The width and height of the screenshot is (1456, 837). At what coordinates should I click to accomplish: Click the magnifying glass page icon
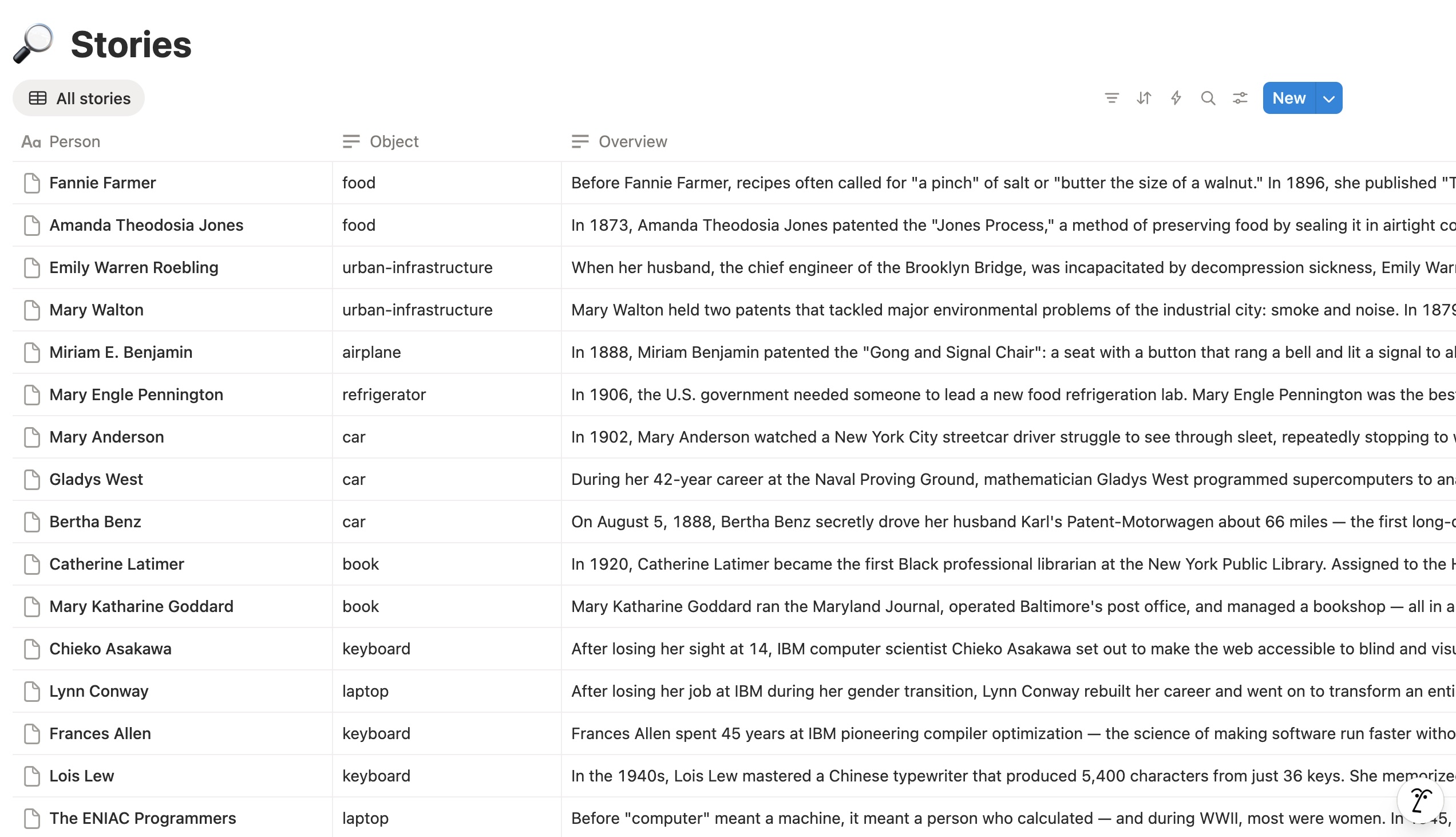click(34, 44)
